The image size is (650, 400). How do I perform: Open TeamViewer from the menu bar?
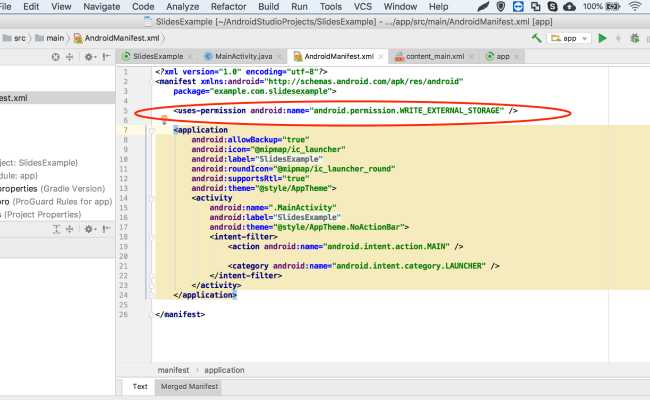(x=518, y=6)
